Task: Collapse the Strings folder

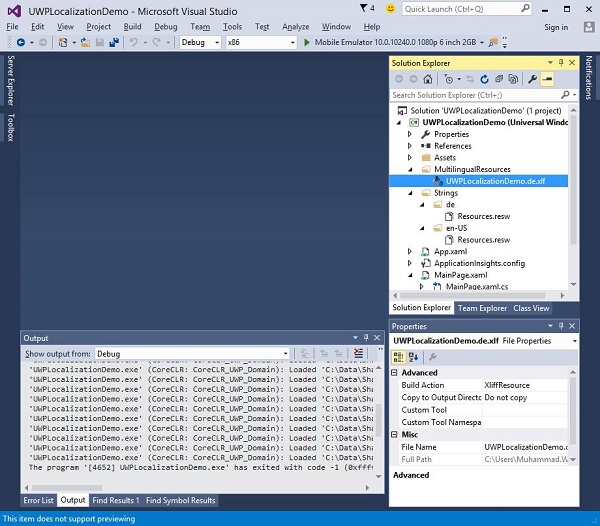Action: 410,193
